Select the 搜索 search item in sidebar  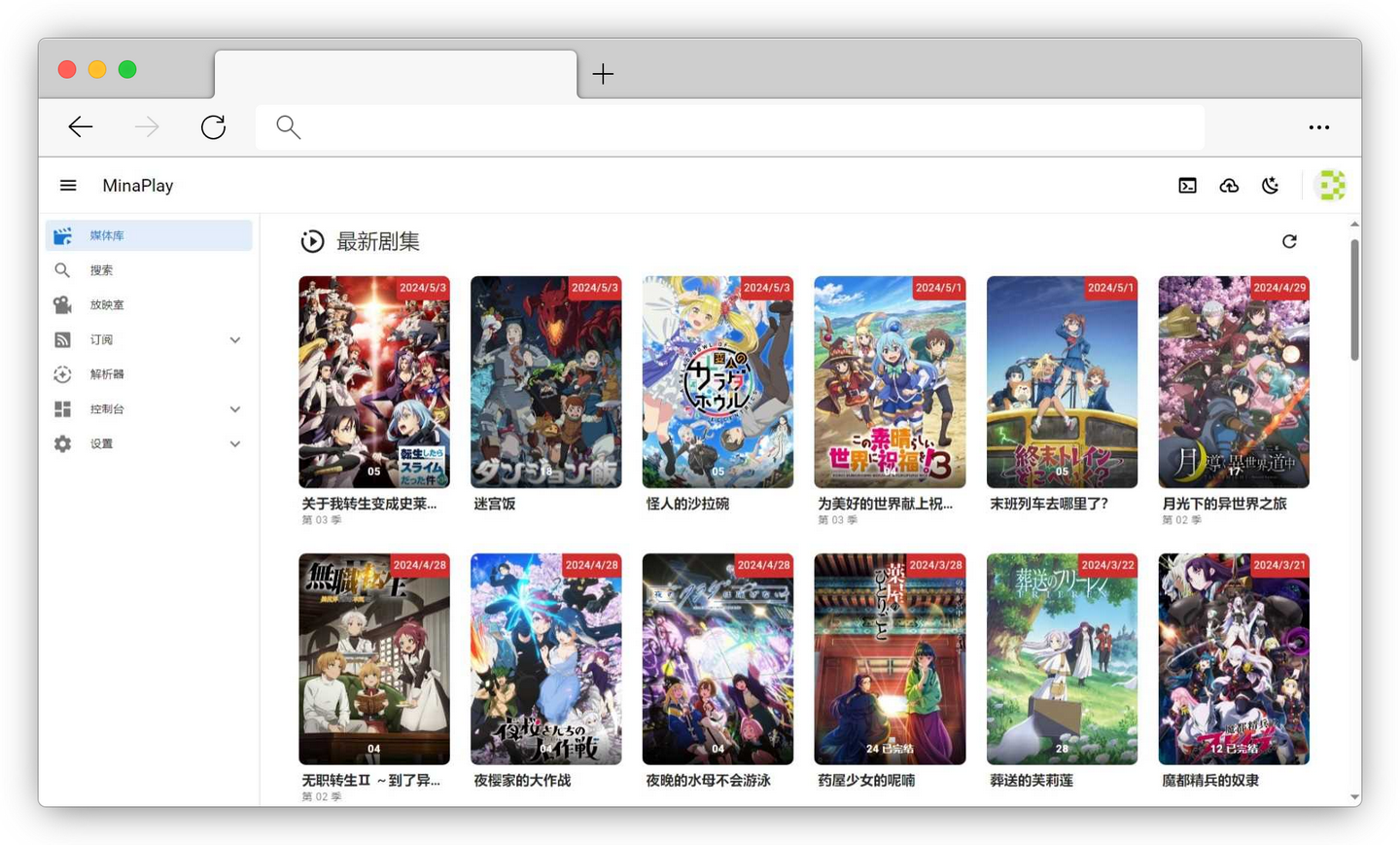(101, 269)
